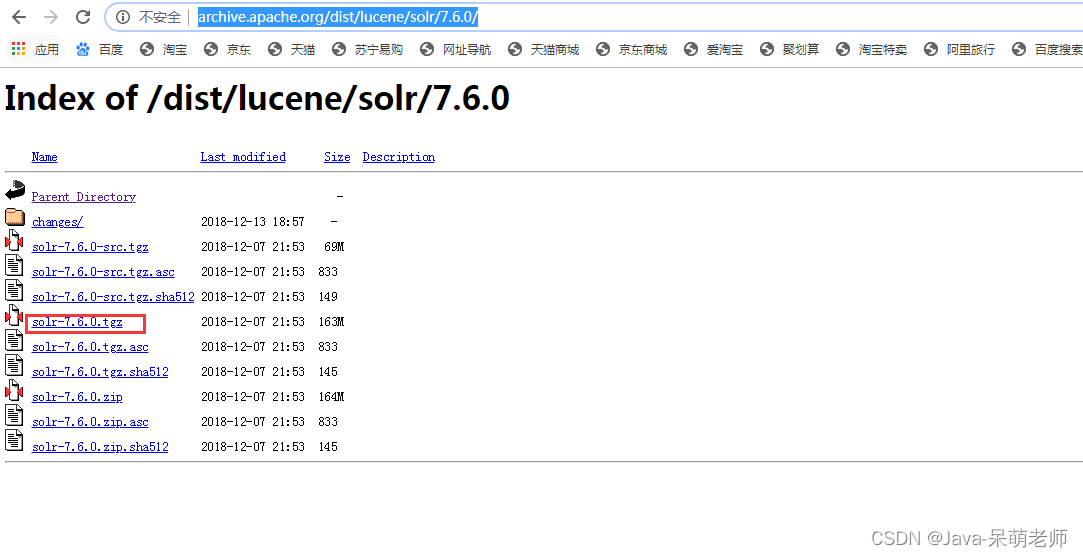
Task: Sort listing by Description column
Action: point(399,157)
